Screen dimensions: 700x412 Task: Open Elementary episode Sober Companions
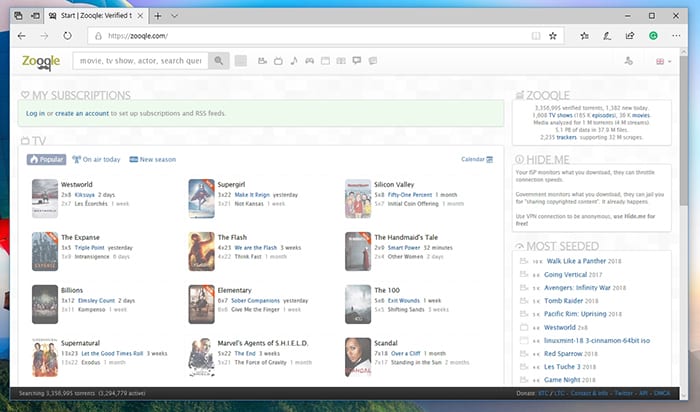coord(255,300)
